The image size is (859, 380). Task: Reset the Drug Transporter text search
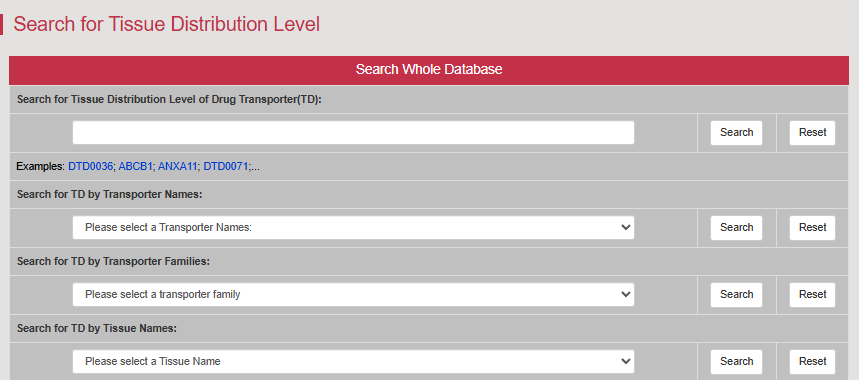tap(812, 133)
